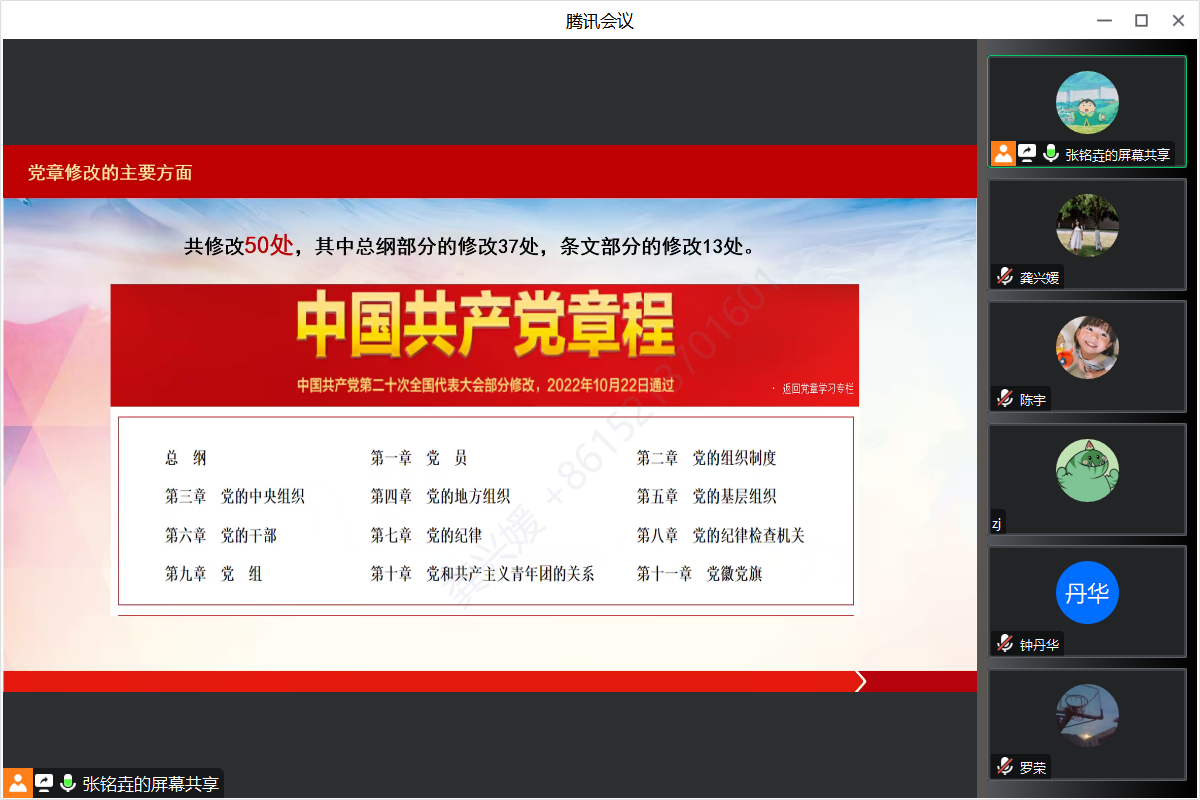Click screen share icon on 张铭垚 tile
This screenshot has height=800, width=1200.
click(1027, 154)
